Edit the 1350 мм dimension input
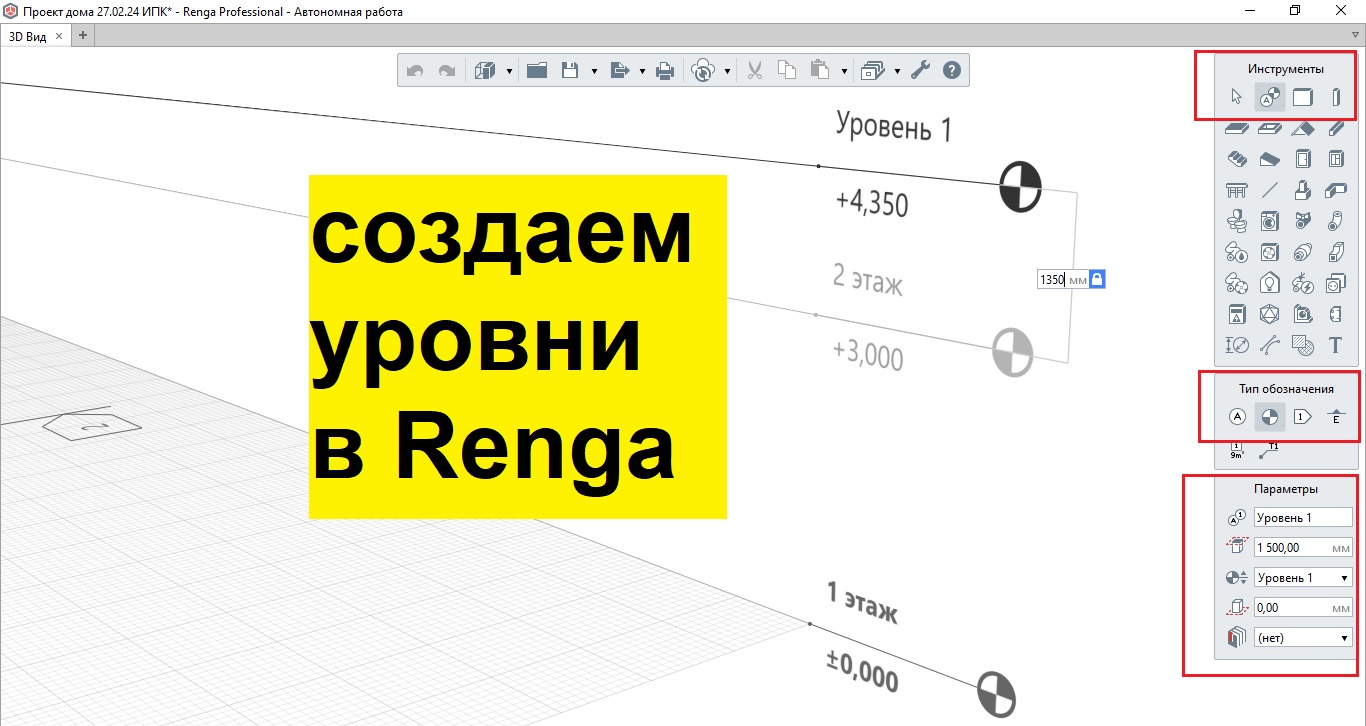 (x=1063, y=280)
